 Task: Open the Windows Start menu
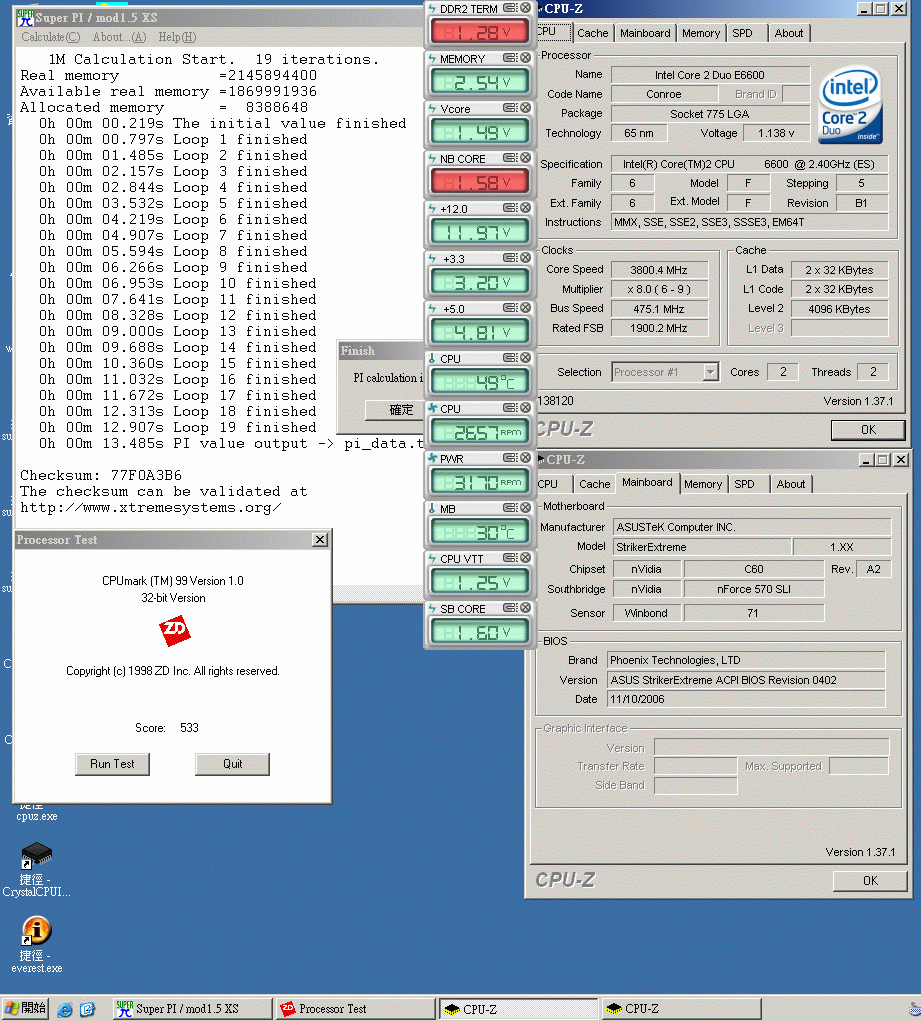tap(25, 1008)
